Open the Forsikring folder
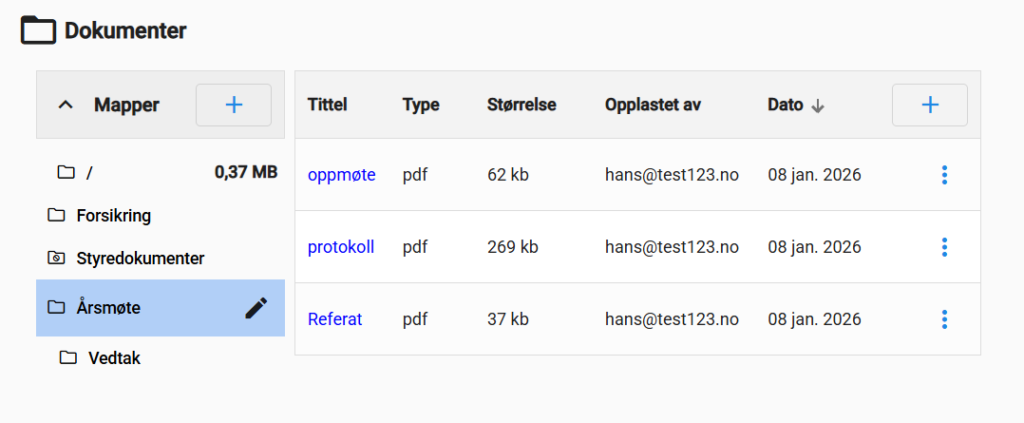1024x423 pixels. click(113, 215)
